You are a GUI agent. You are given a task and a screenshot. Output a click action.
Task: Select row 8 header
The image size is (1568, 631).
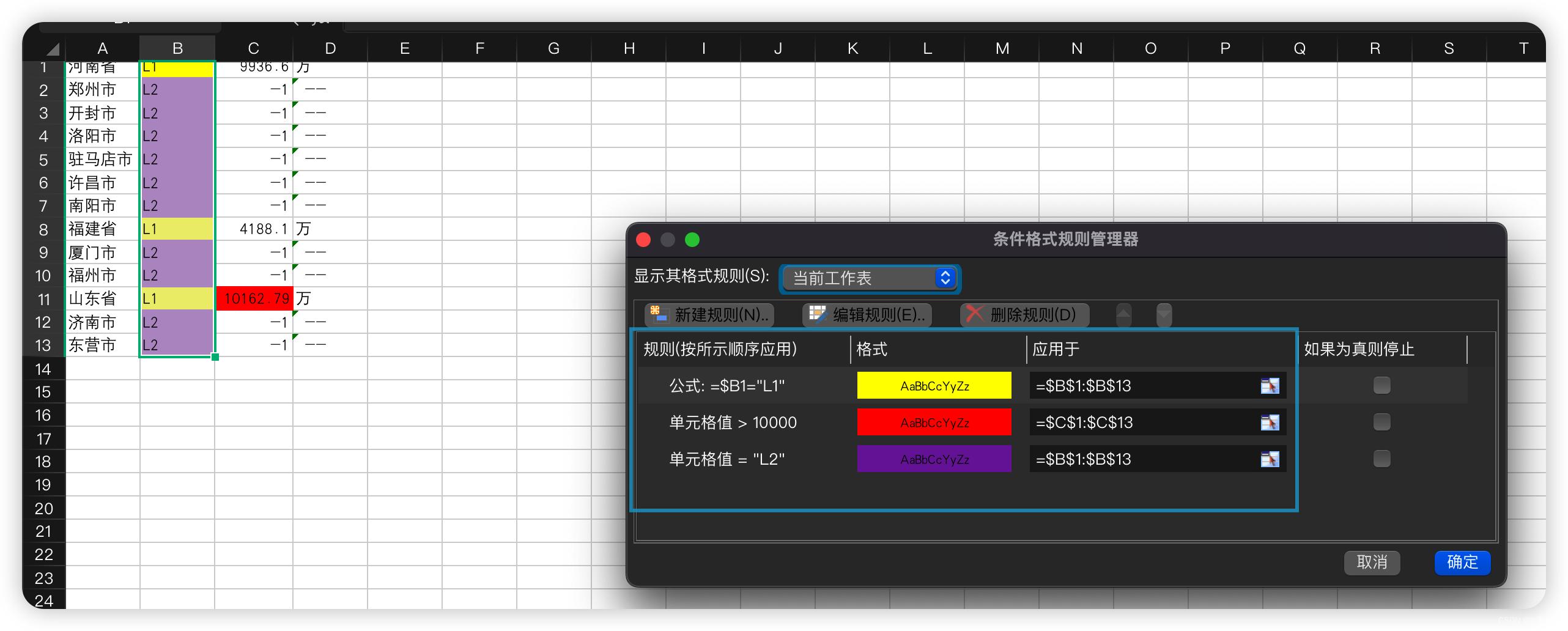(x=43, y=229)
